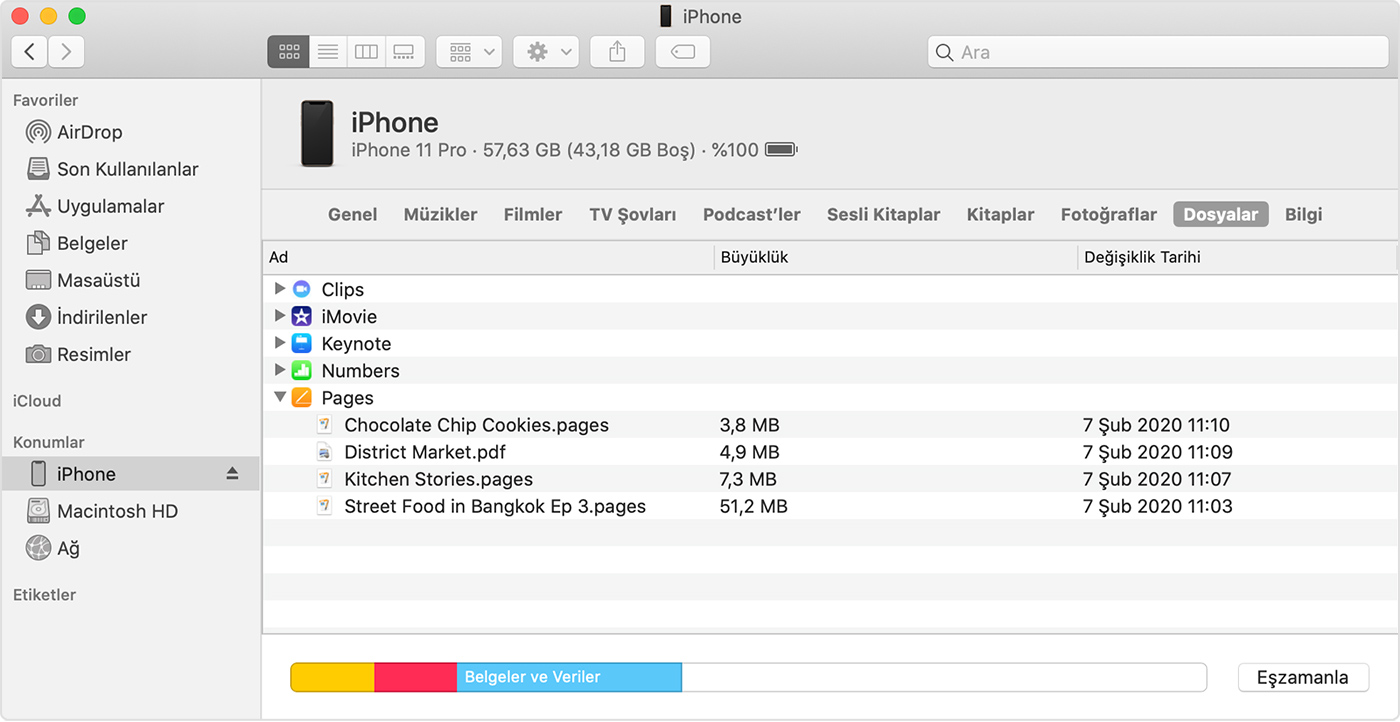1400x722 pixels.
Task: Switch to list view mode
Action: [327, 52]
